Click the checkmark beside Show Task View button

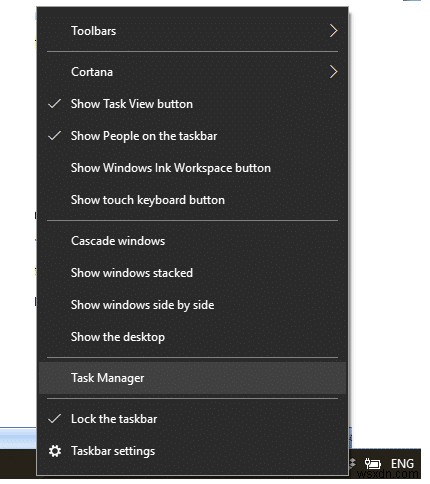click(x=54, y=104)
